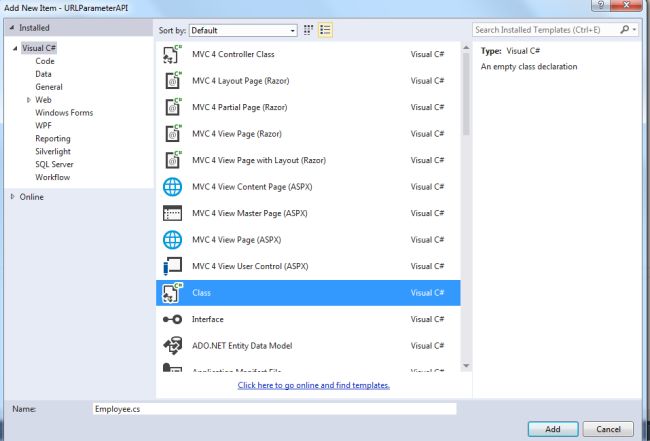
Task: Select the Online category label
Action: [32, 197]
